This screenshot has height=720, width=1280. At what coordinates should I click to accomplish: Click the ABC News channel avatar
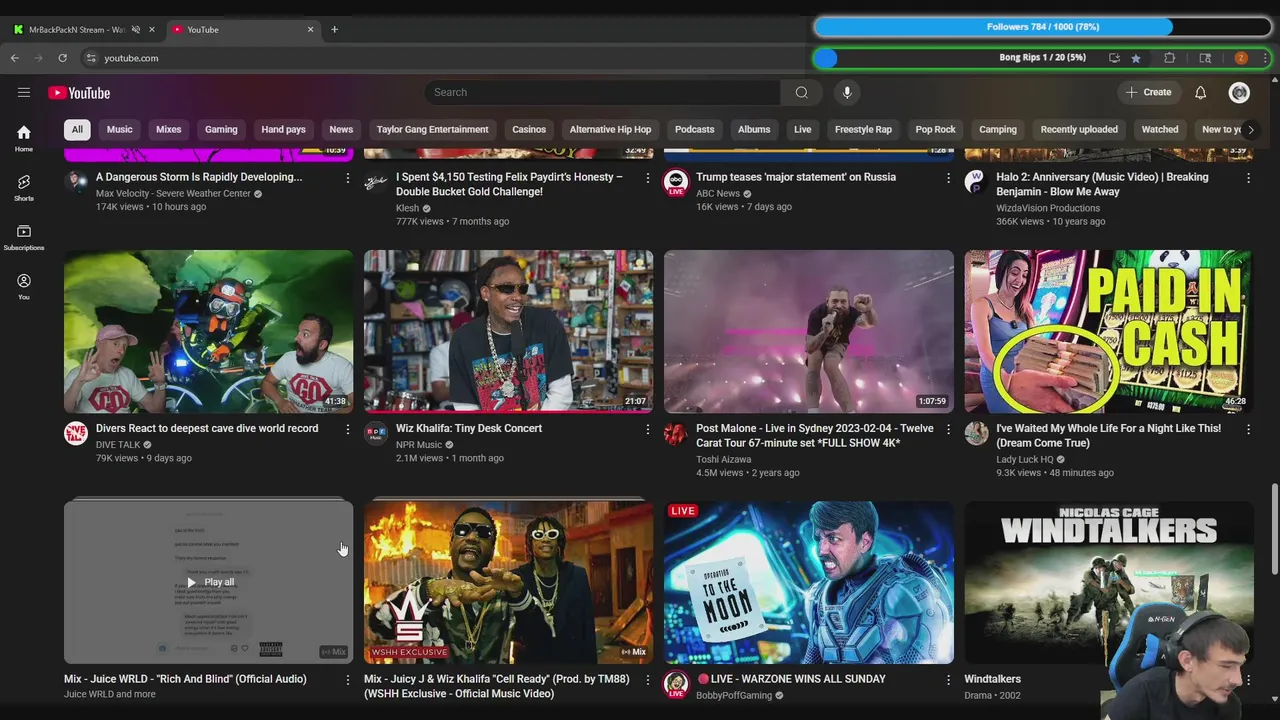click(x=676, y=182)
